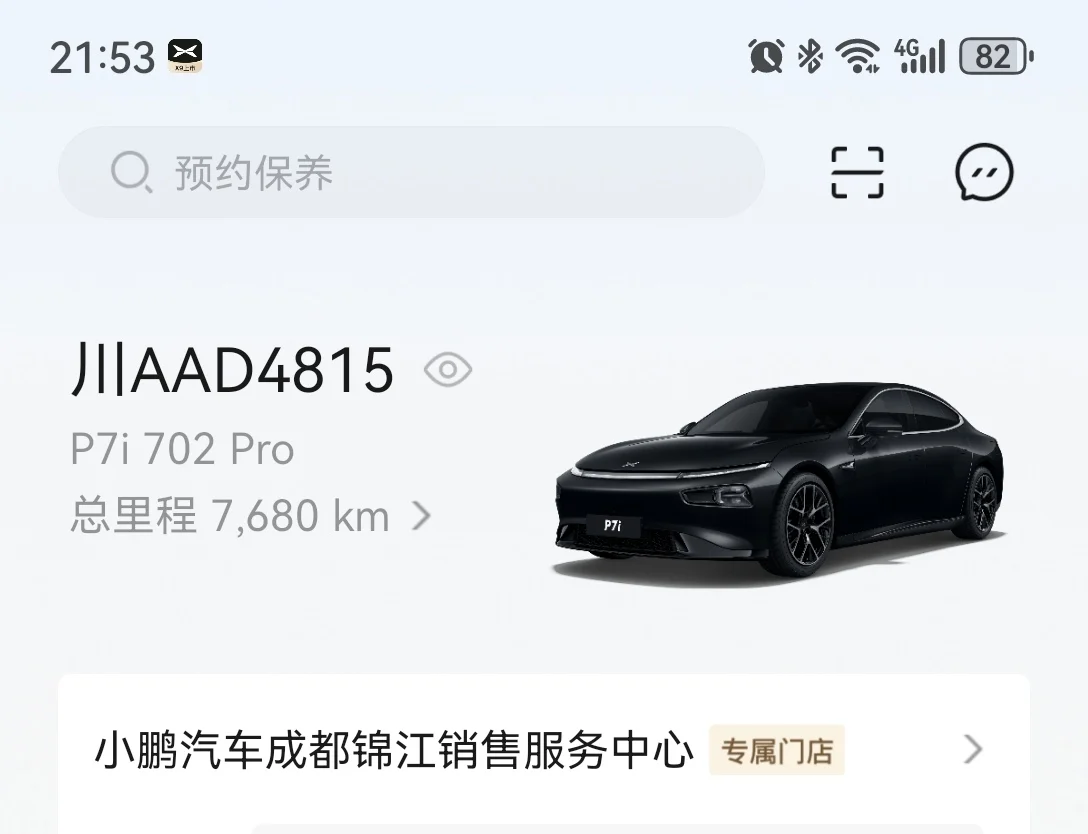This screenshot has height=834, width=1088.
Task: Expand the service center row chevron
Action: (973, 749)
